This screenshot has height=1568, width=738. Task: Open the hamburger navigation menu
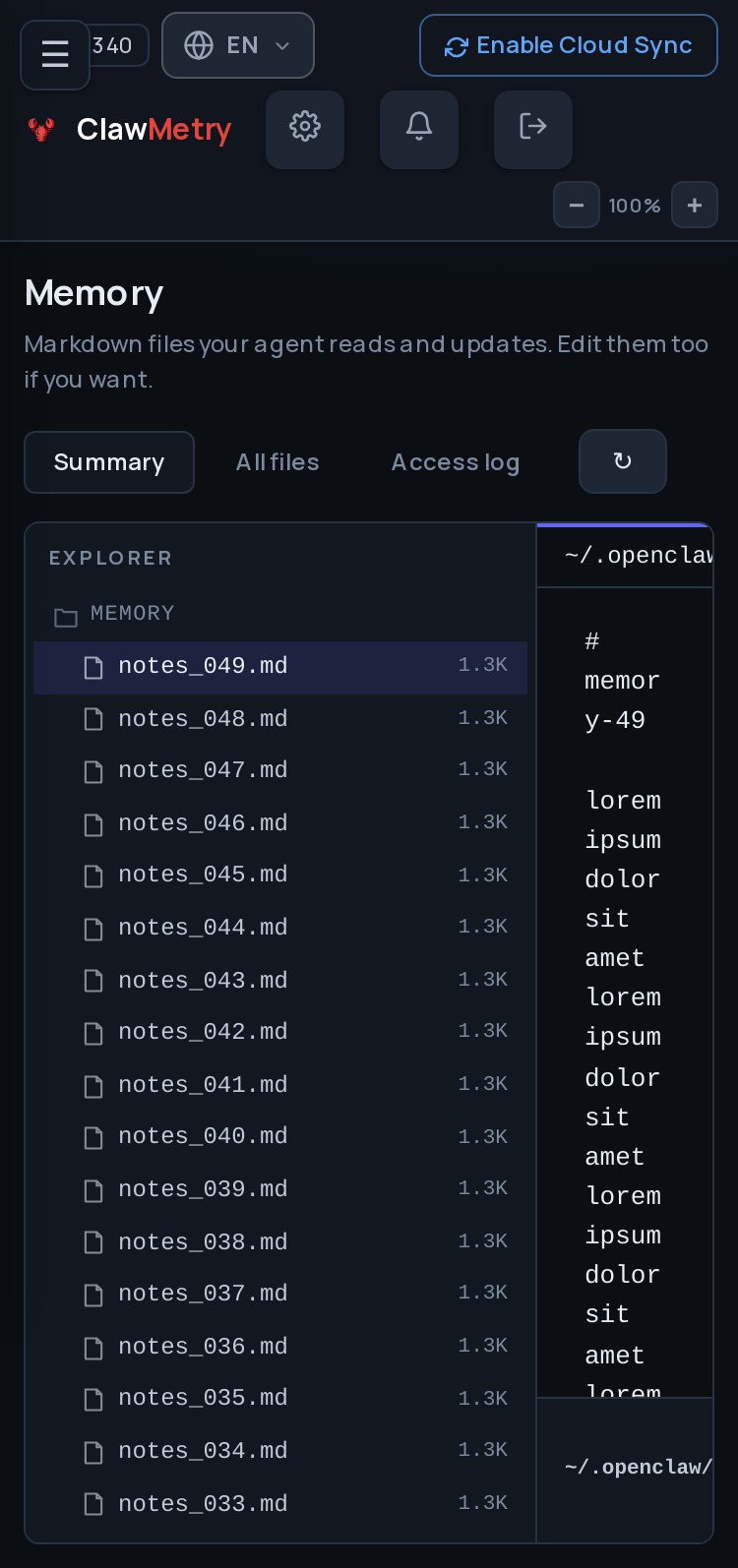[x=55, y=54]
